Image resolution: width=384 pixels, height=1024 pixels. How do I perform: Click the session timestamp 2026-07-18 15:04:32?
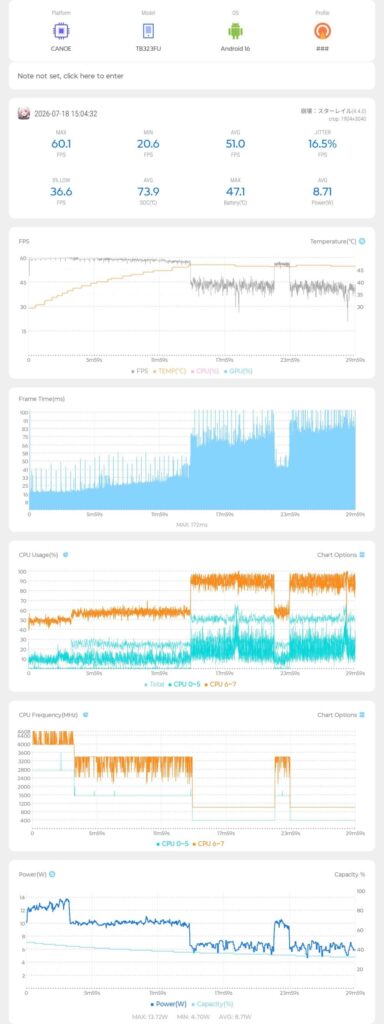pos(66,114)
